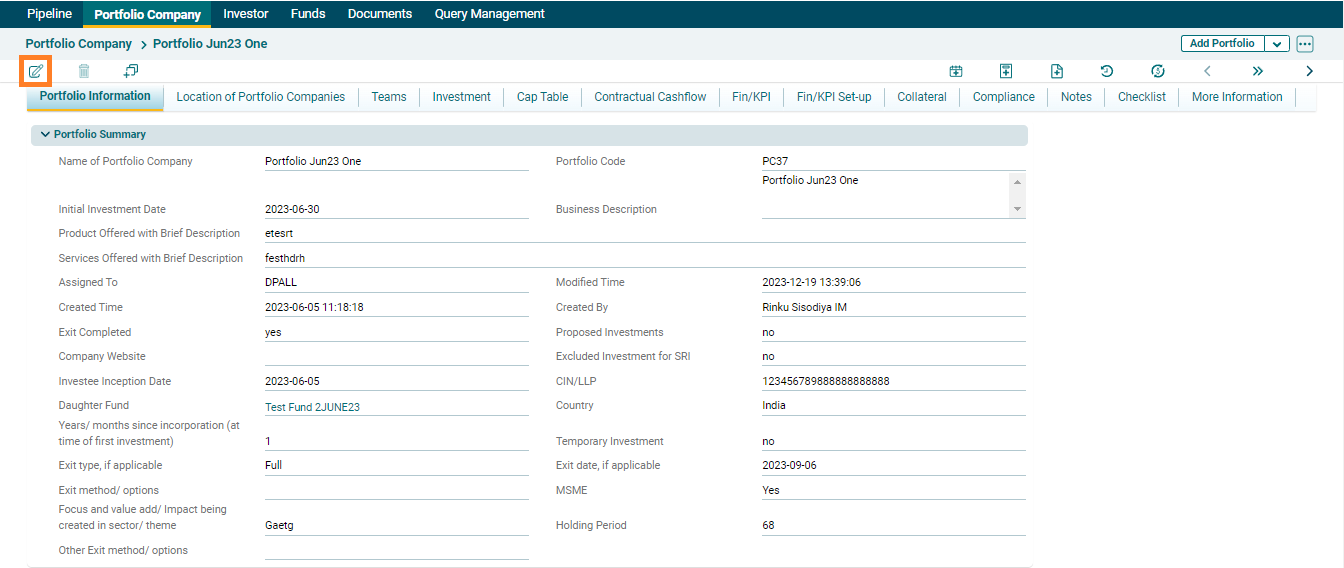Click the dollar refresh icon
This screenshot has height=568, width=1344.
1158,71
